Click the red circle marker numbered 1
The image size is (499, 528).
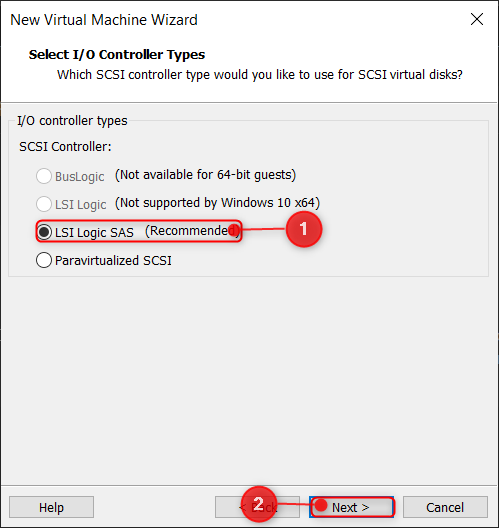(304, 229)
